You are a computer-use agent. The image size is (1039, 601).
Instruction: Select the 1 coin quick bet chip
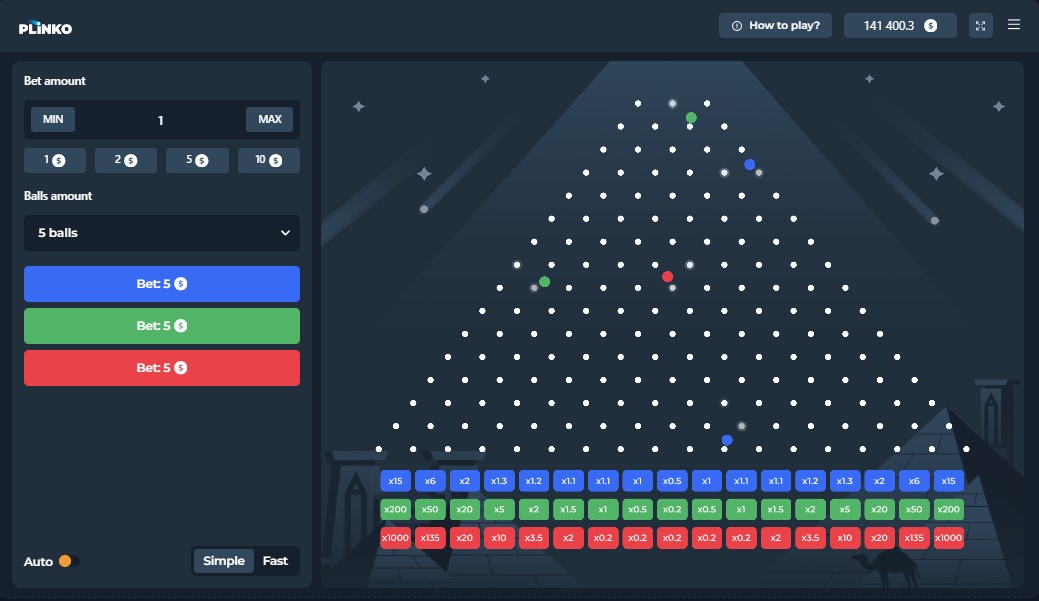tap(55, 160)
